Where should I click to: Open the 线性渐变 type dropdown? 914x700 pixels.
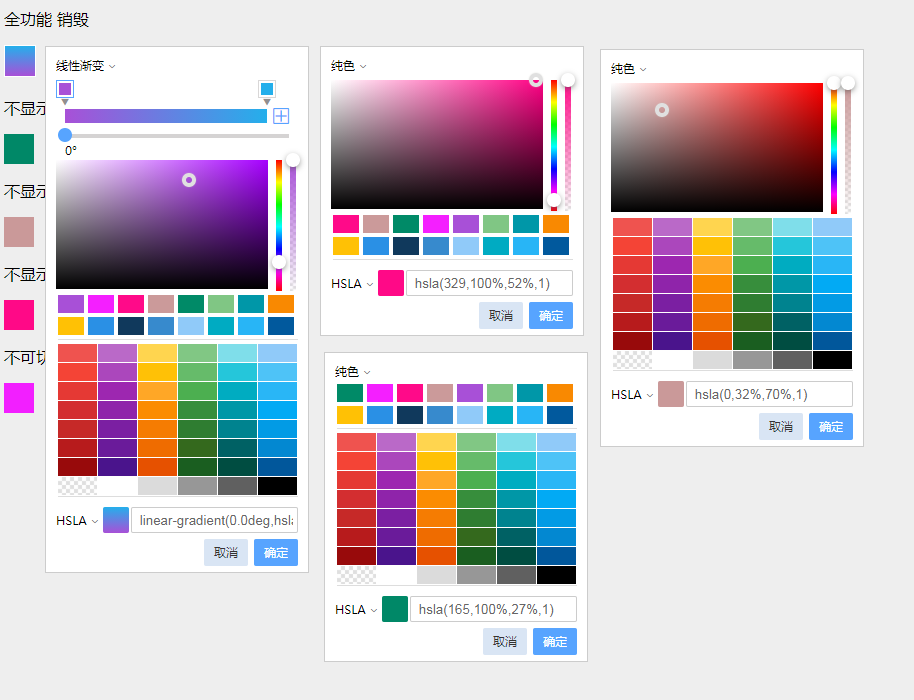click(x=86, y=66)
